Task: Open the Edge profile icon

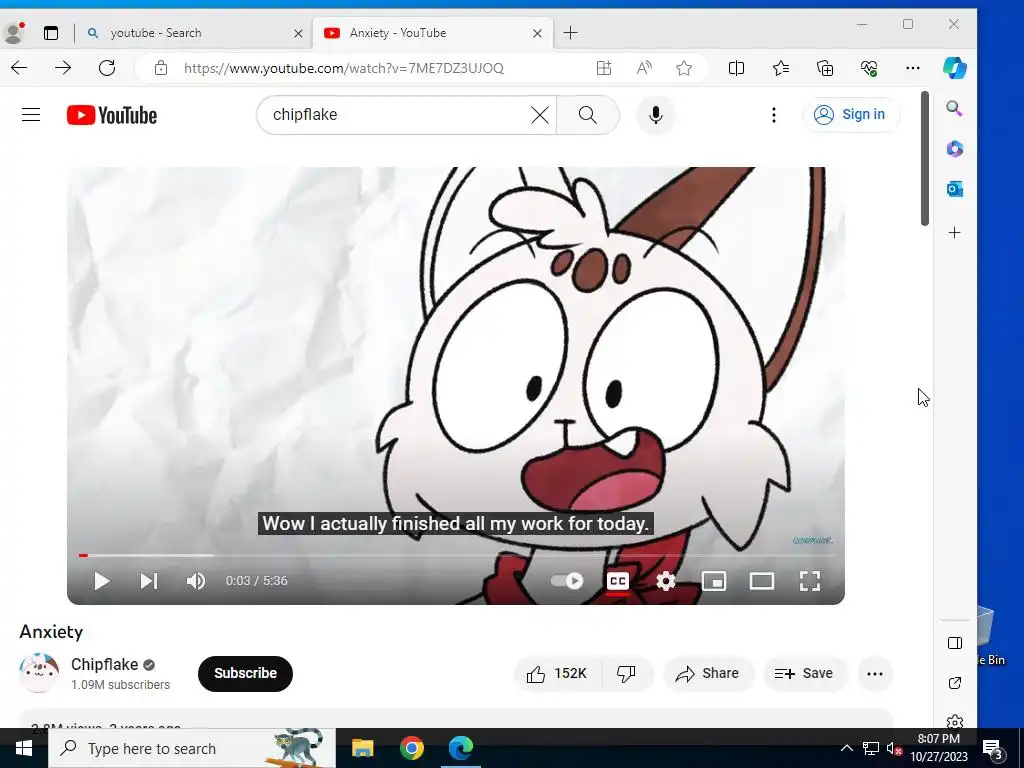Action: click(14, 33)
